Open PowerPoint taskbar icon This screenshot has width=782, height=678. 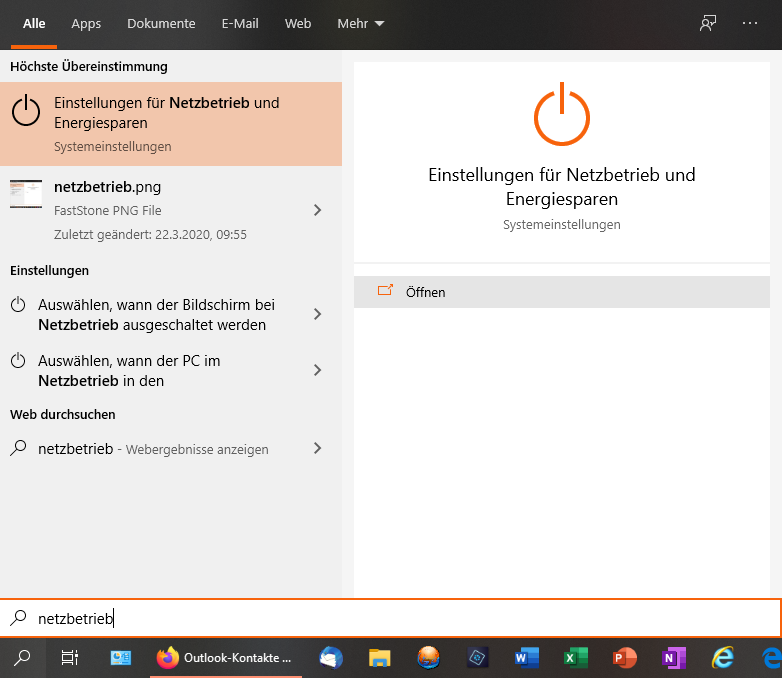click(624, 657)
